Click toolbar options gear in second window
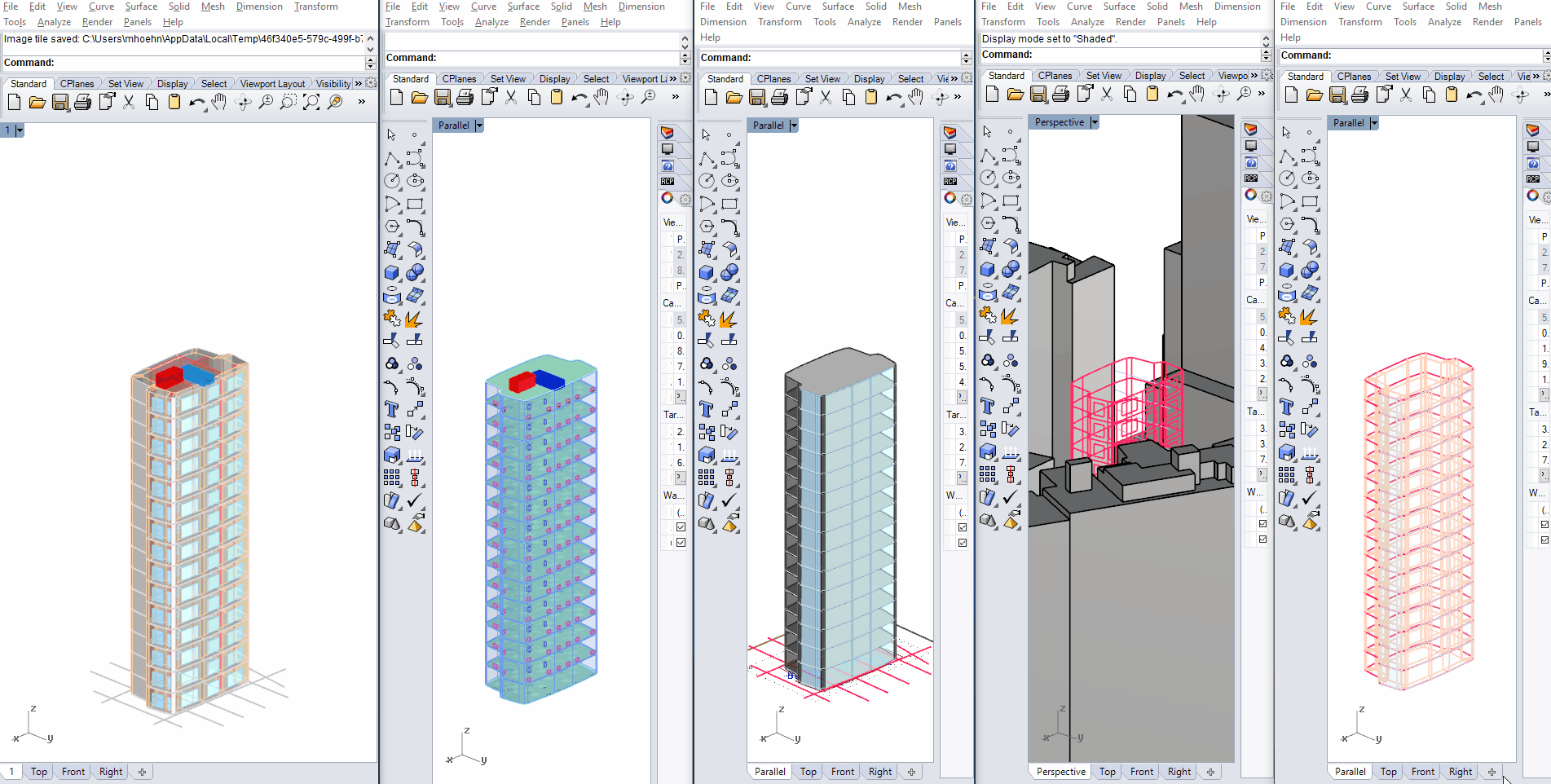The image size is (1551, 784). (x=685, y=78)
